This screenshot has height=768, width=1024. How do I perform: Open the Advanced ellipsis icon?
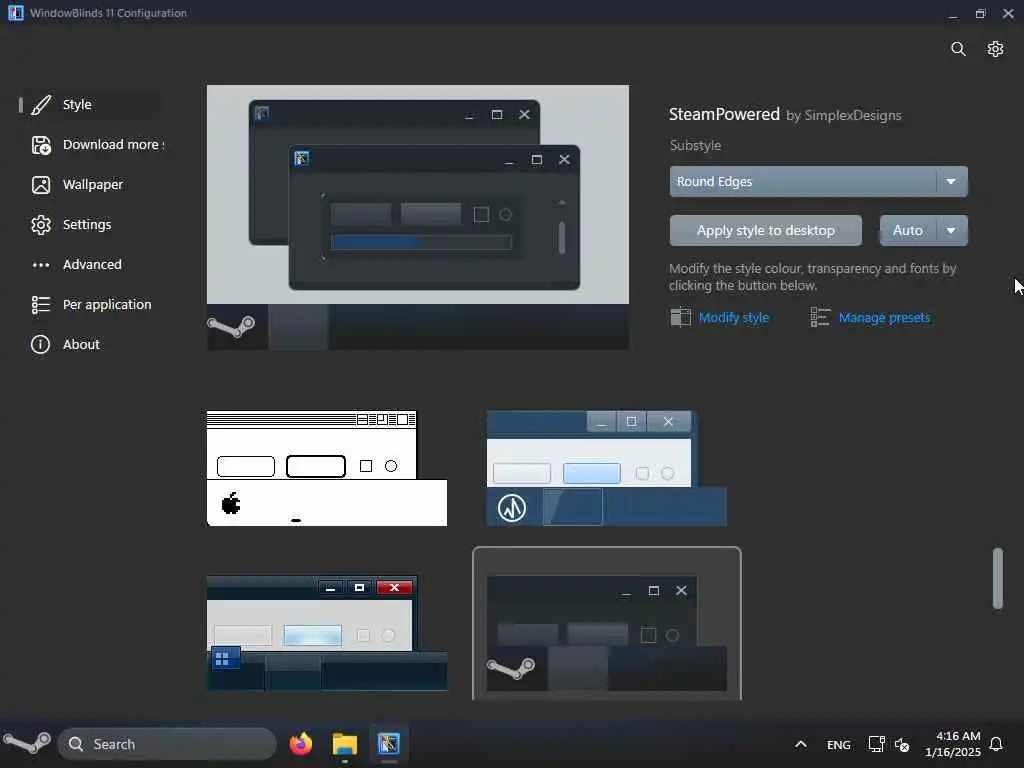coord(40,265)
